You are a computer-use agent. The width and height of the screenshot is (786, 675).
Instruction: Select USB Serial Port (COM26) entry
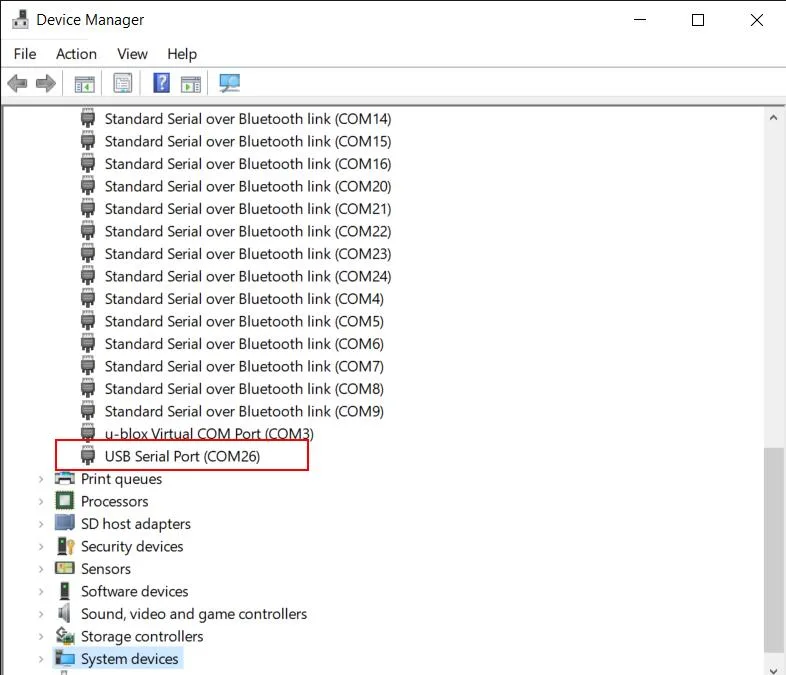[x=182, y=457]
